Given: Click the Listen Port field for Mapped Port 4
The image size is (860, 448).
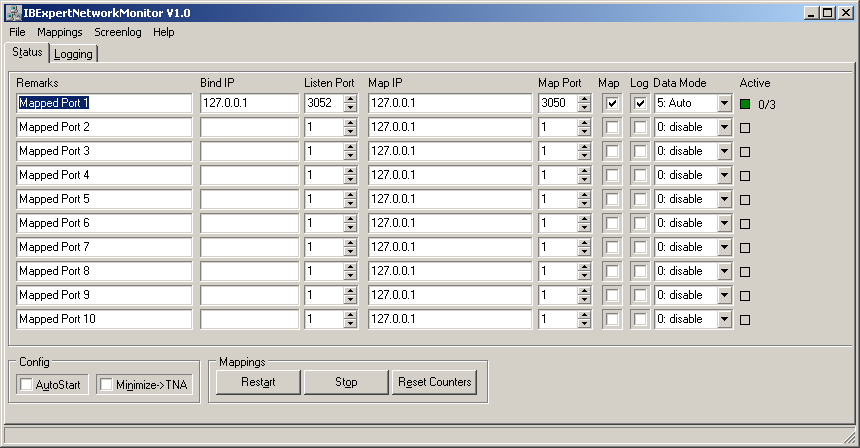Looking at the screenshot, I should (x=324, y=175).
